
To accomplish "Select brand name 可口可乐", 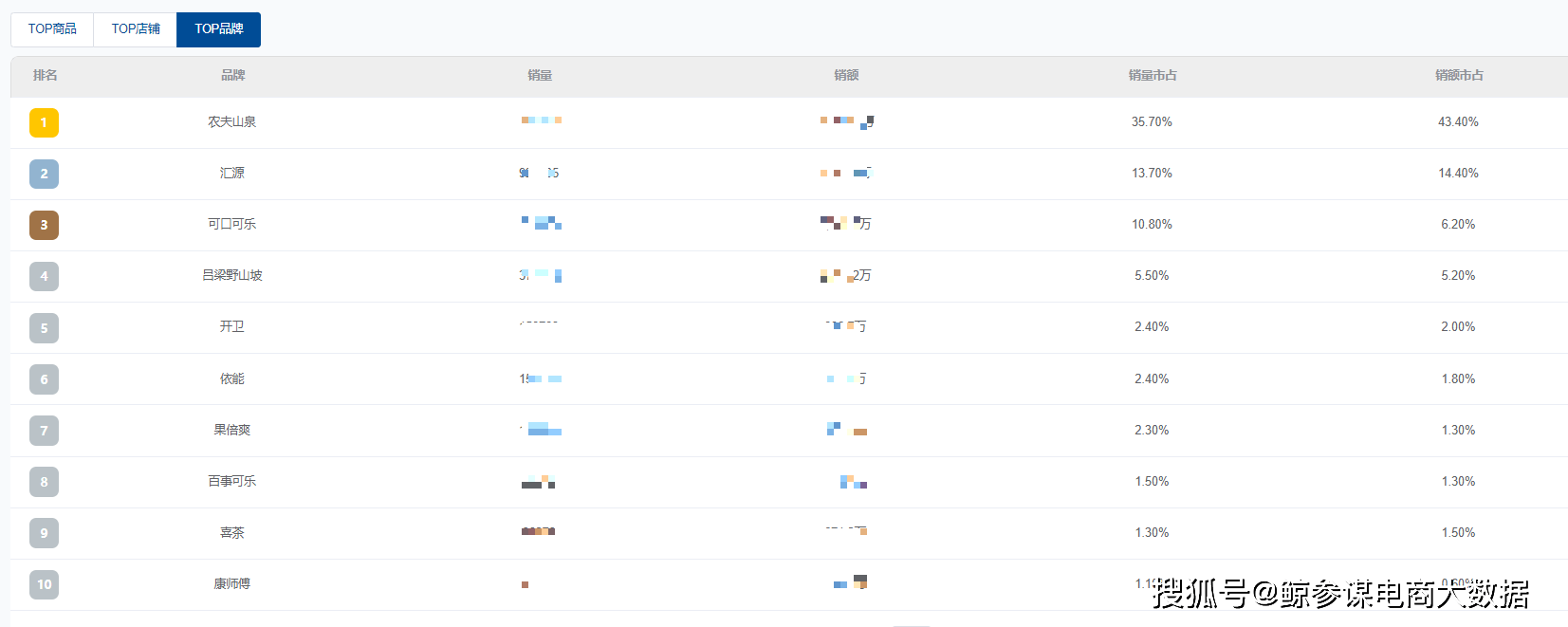I will tap(232, 224).
